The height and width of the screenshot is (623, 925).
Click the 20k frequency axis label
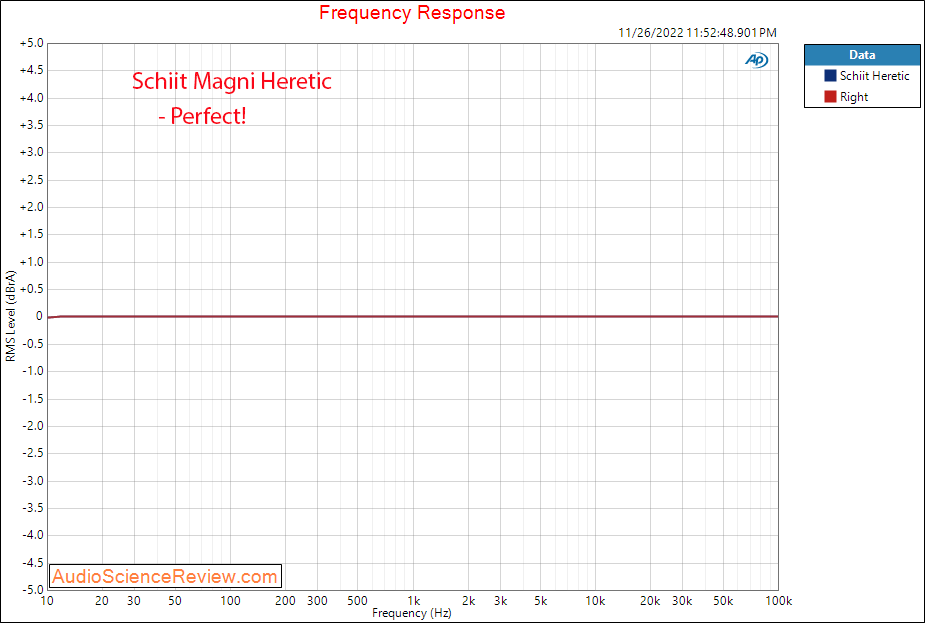pyautogui.click(x=650, y=601)
